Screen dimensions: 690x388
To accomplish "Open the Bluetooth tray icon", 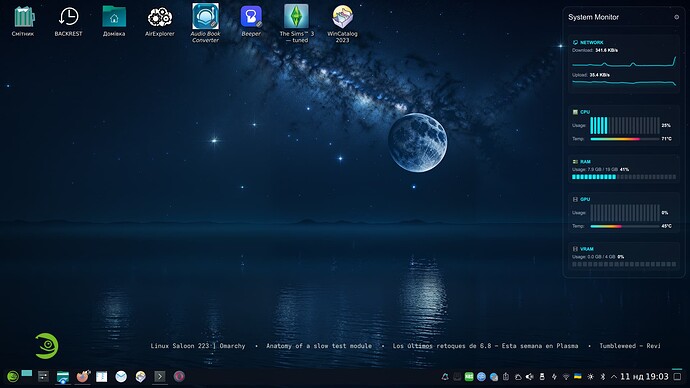I will coord(603,377).
